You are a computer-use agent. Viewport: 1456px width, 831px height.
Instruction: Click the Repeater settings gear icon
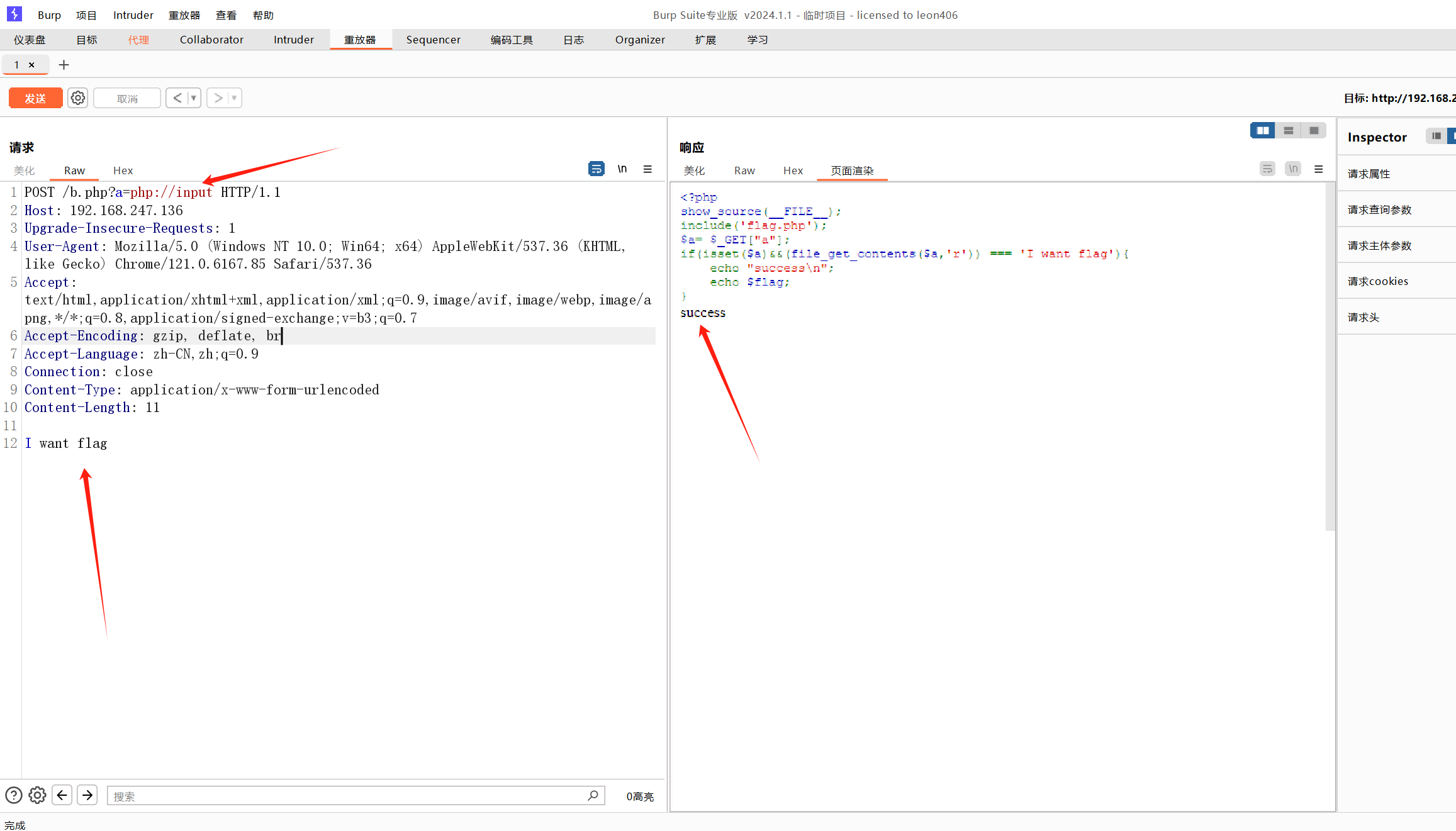tap(77, 98)
